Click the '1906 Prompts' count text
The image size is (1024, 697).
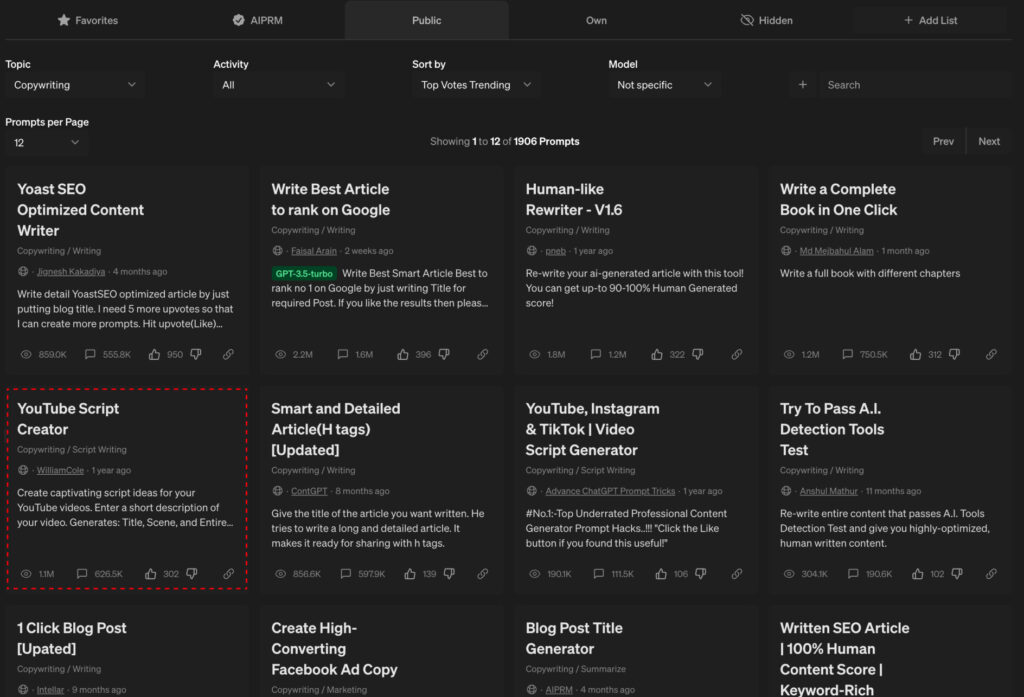tap(546, 141)
